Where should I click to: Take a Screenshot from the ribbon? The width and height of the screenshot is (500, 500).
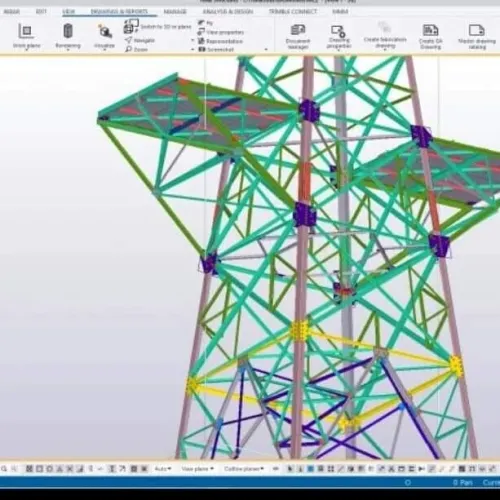(x=216, y=49)
